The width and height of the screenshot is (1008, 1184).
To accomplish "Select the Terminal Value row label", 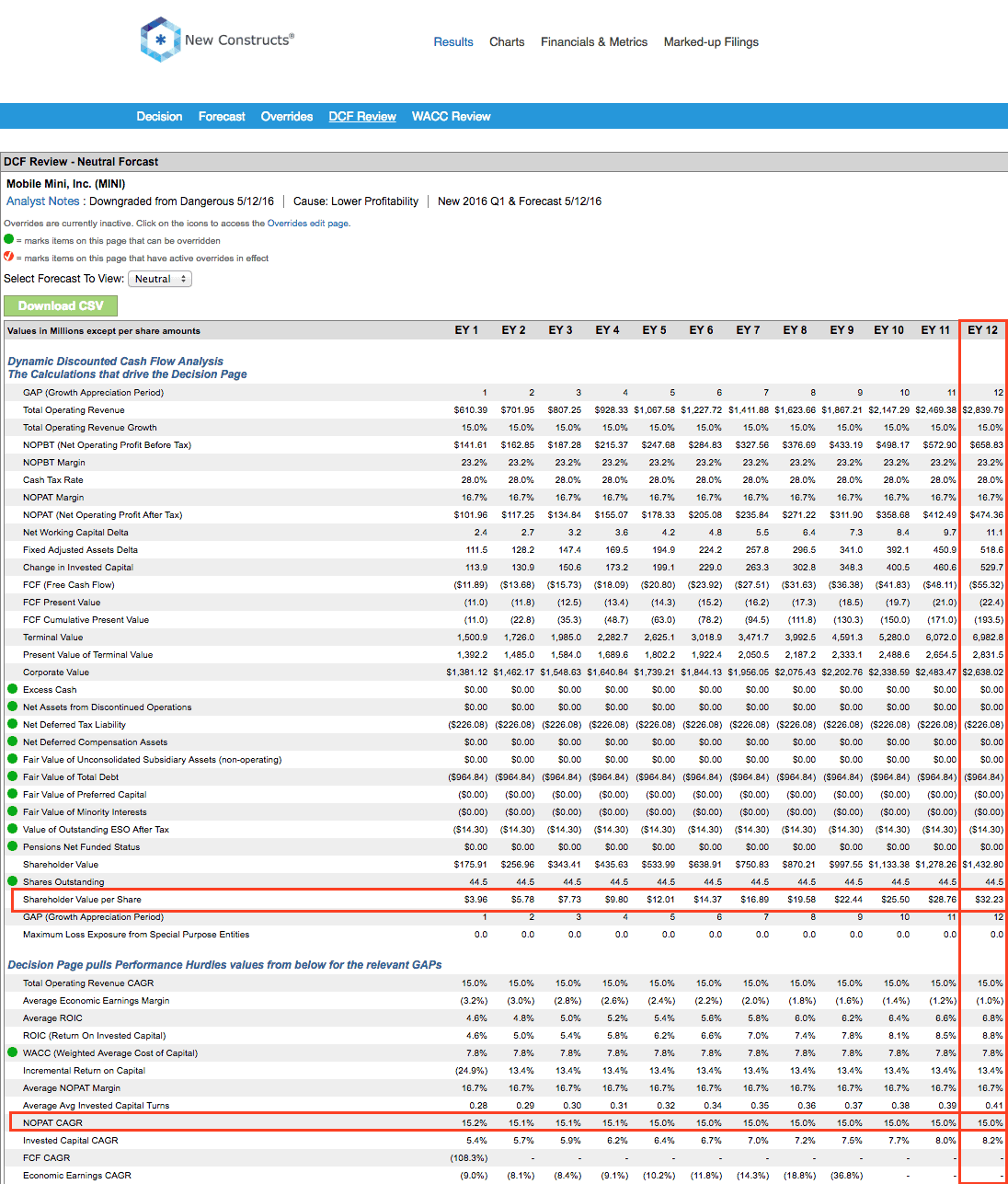I will [x=52, y=638].
